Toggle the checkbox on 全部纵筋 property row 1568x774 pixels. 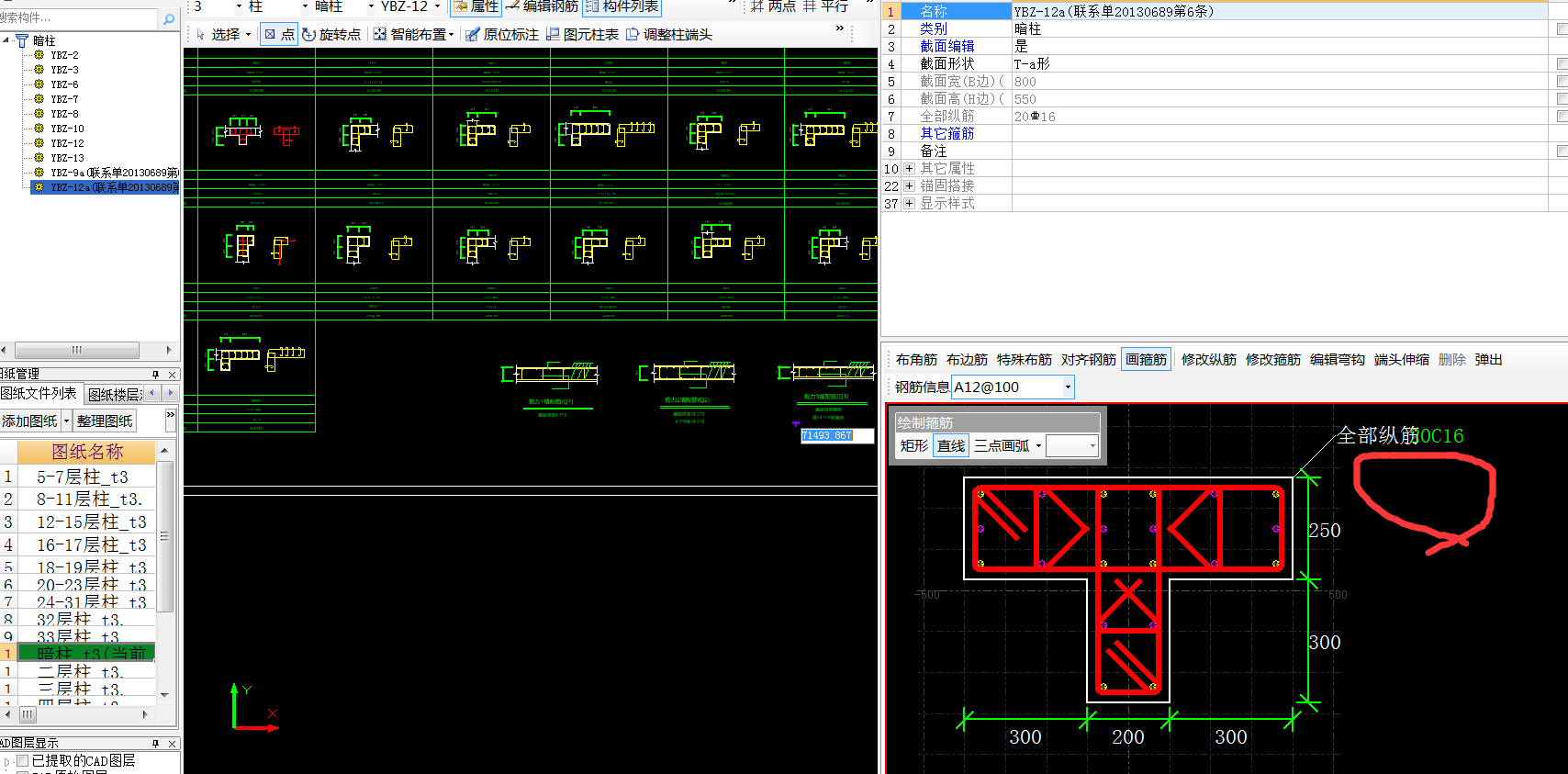pos(1562,117)
